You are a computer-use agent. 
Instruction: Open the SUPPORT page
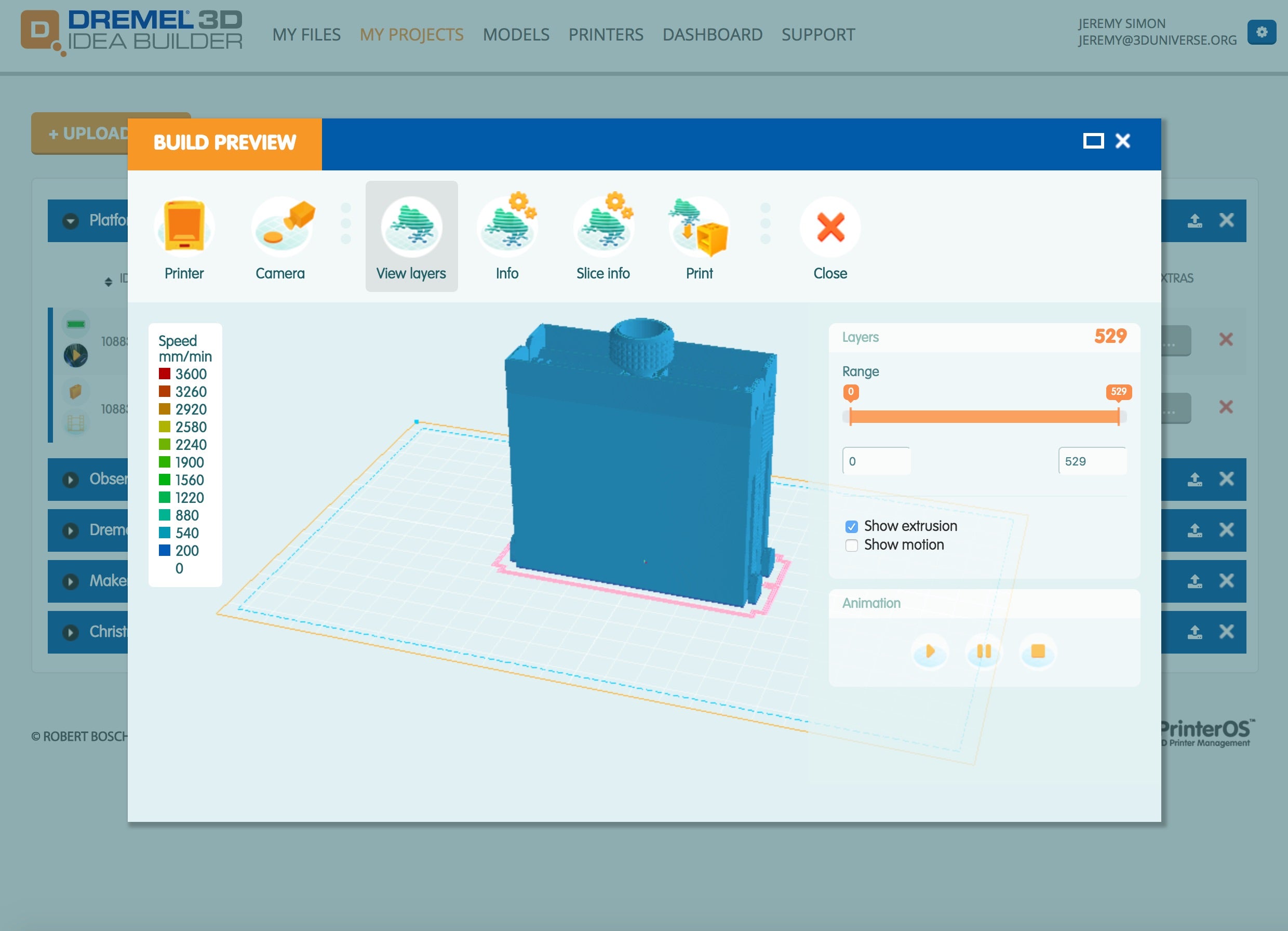819,35
